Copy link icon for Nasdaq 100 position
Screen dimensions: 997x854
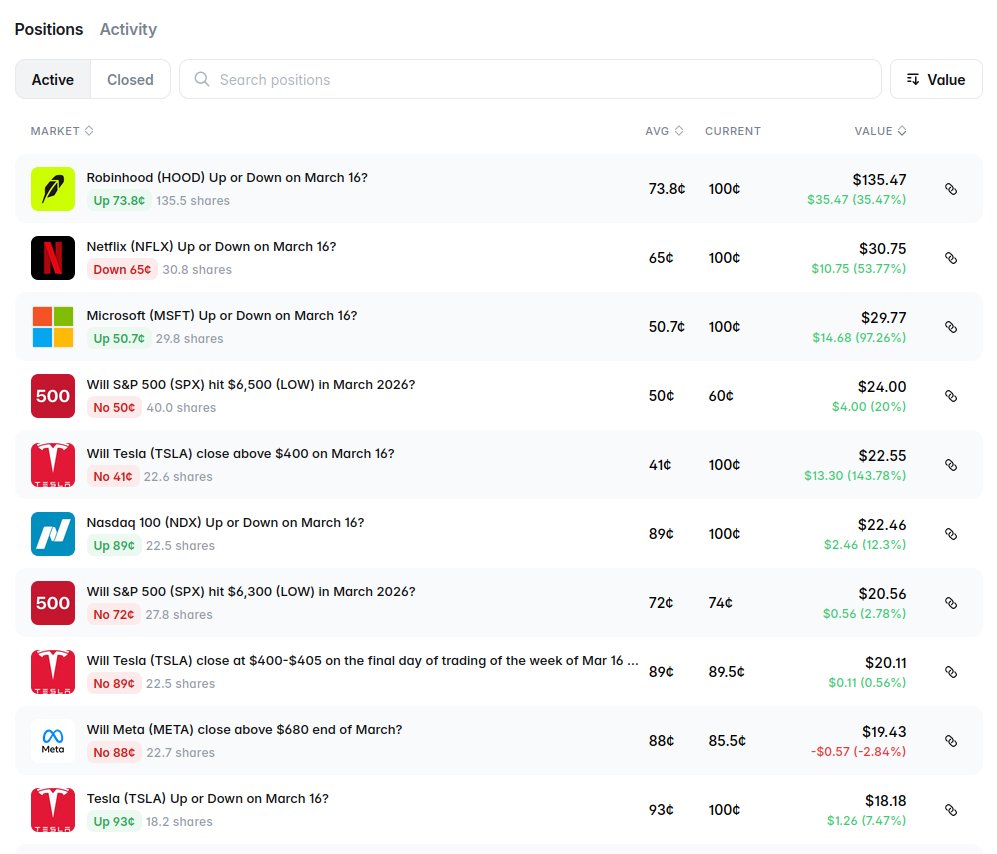(951, 534)
